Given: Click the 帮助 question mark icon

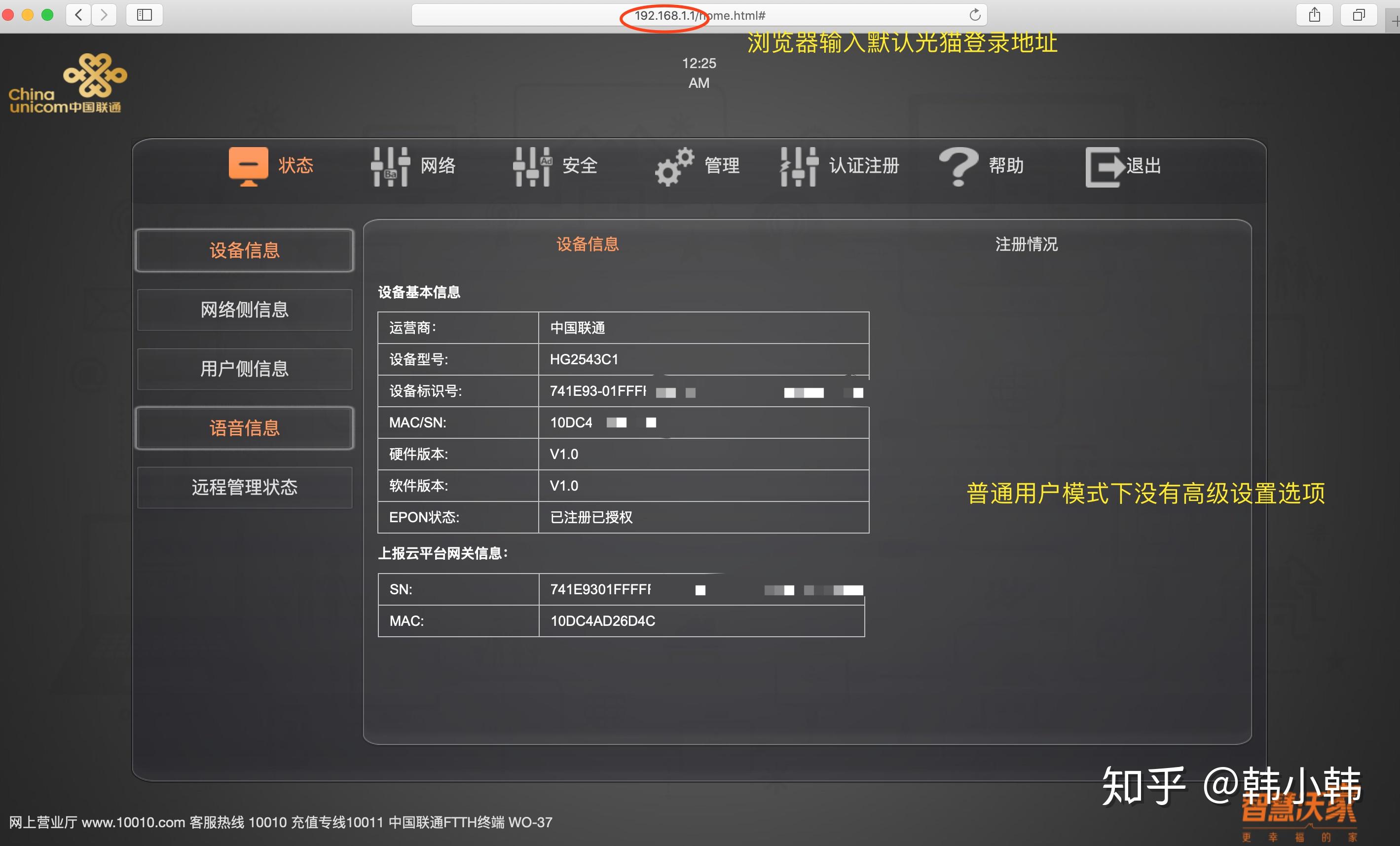Looking at the screenshot, I should coord(958,166).
